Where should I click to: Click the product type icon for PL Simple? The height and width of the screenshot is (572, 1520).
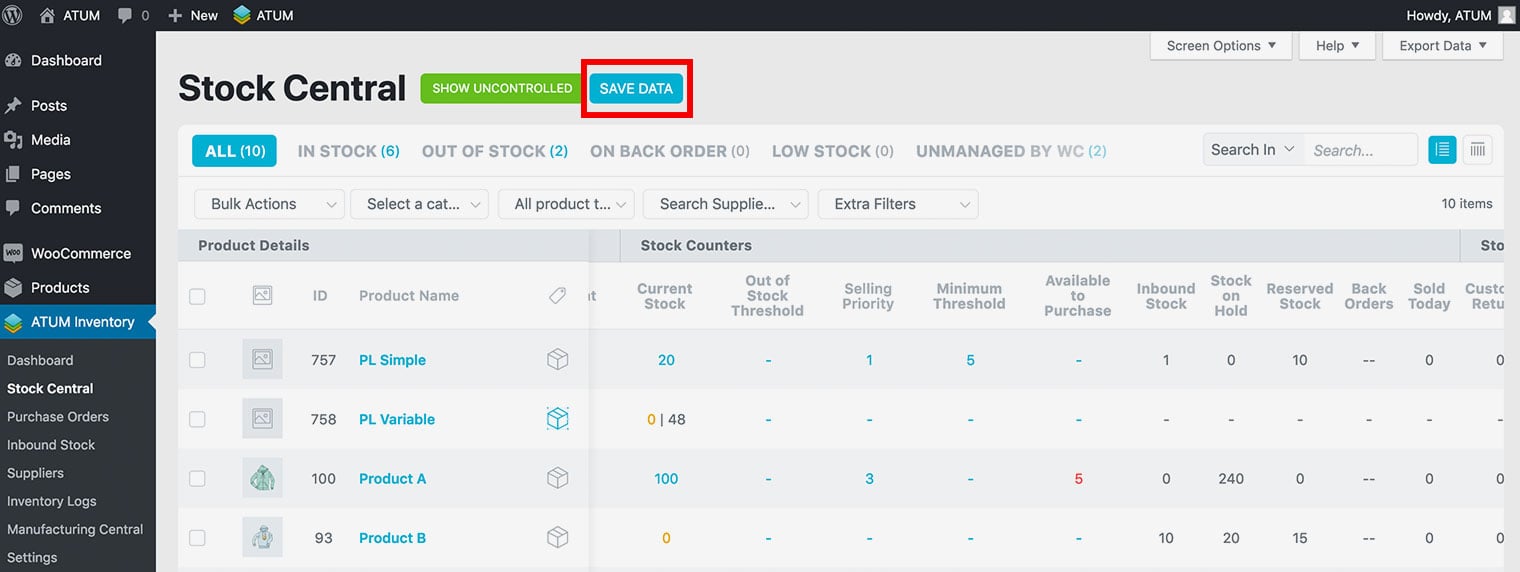point(558,360)
